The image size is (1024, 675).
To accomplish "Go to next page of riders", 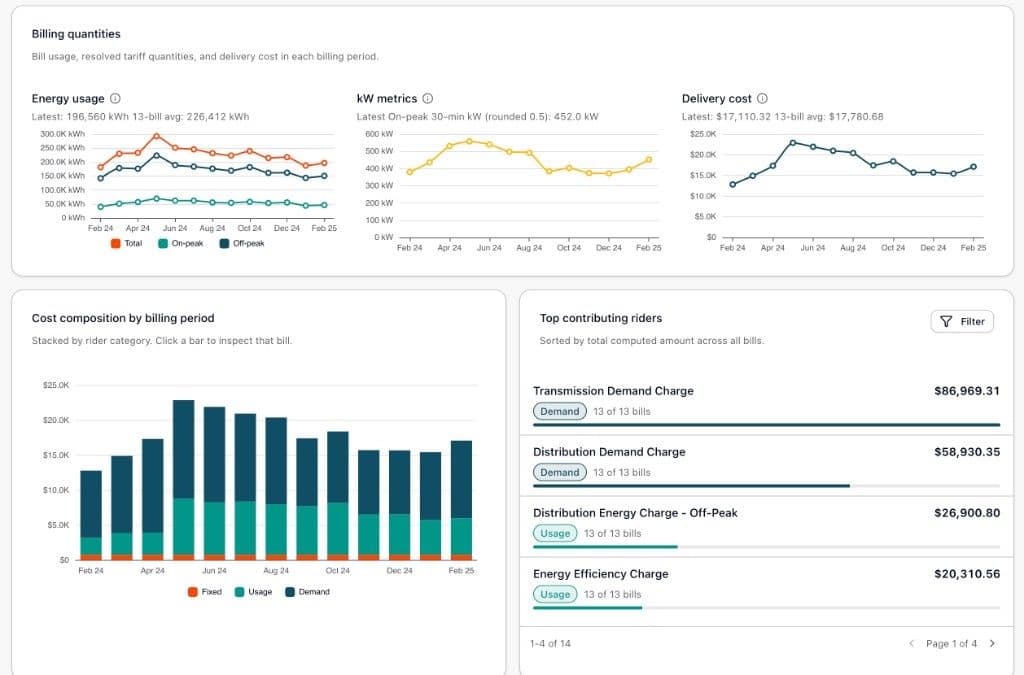I will [992, 643].
